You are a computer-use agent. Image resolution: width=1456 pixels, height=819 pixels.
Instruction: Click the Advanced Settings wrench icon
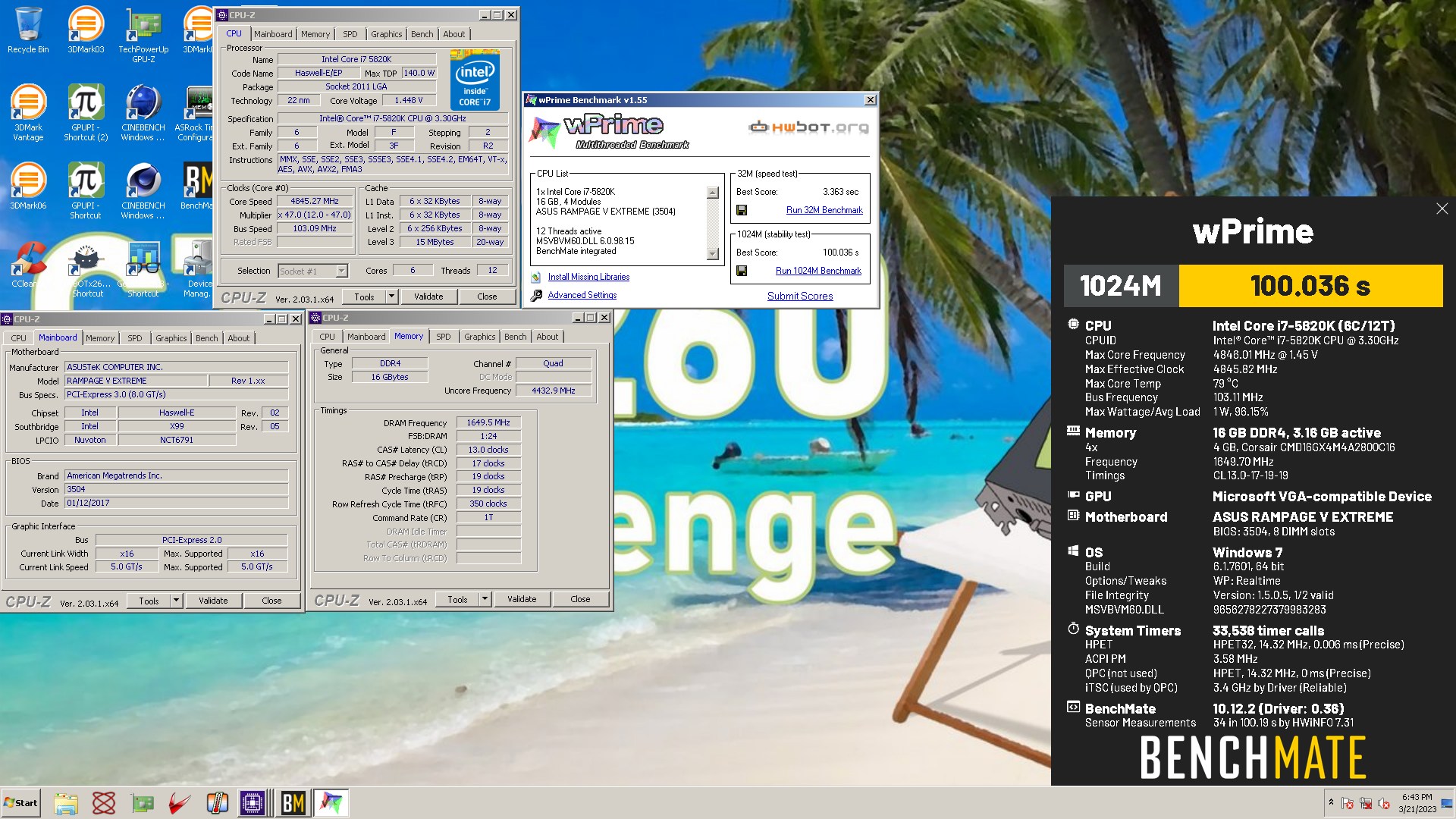[x=536, y=295]
